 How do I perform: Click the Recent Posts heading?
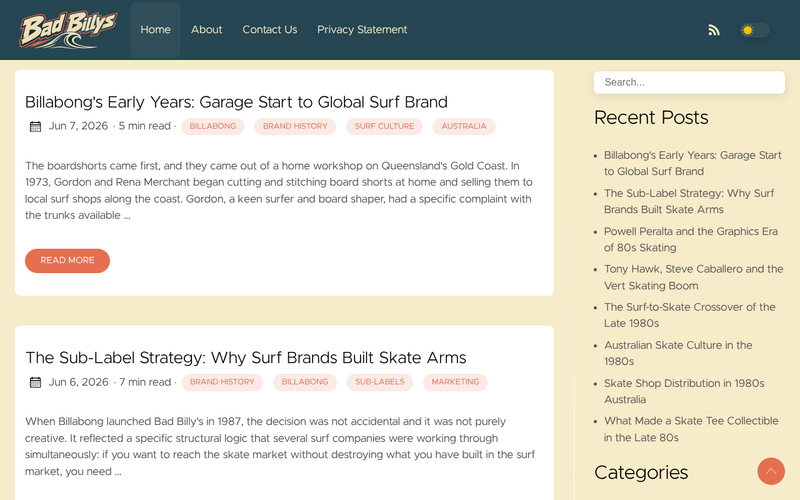click(x=651, y=118)
